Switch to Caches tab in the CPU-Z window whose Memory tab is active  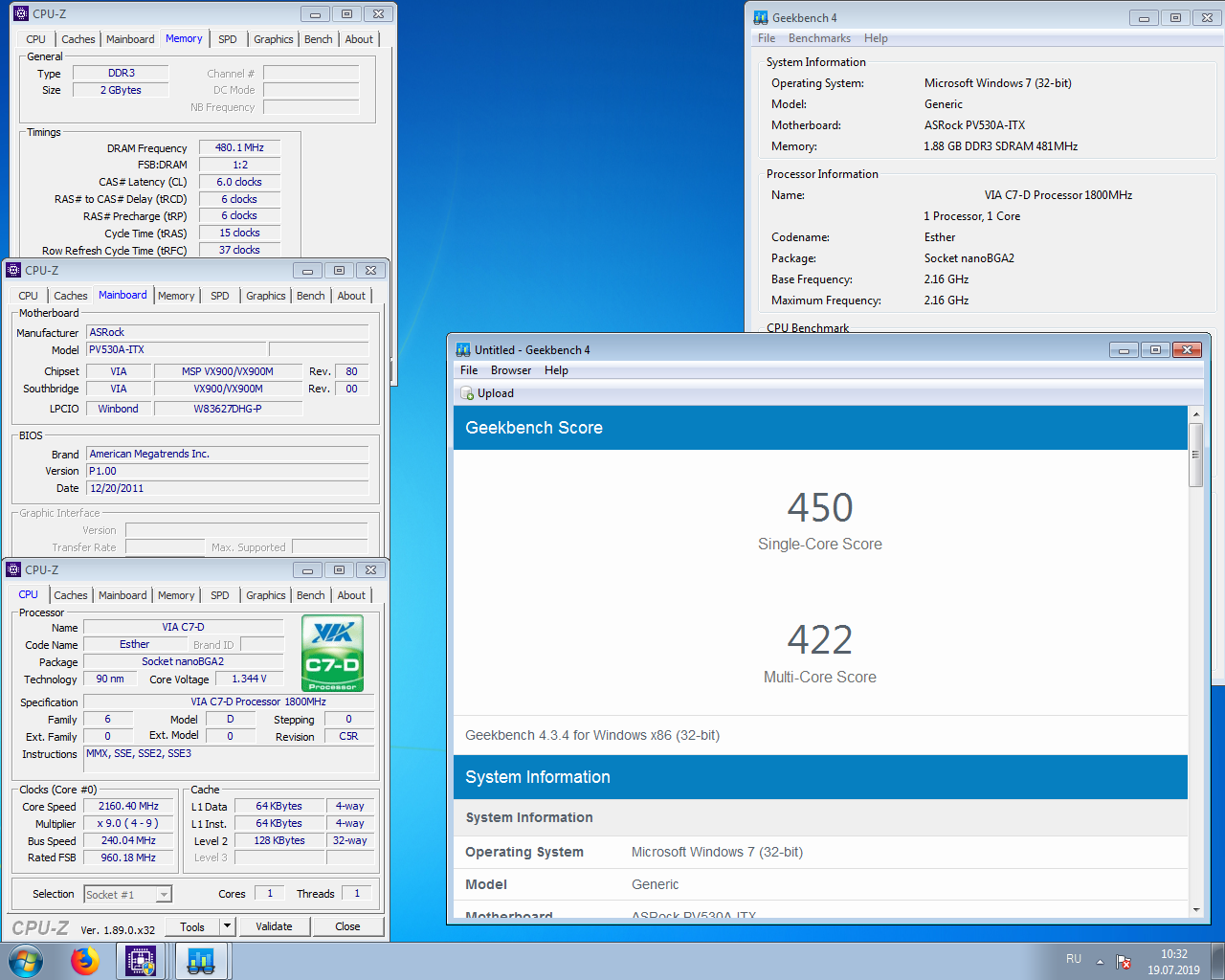78,39
